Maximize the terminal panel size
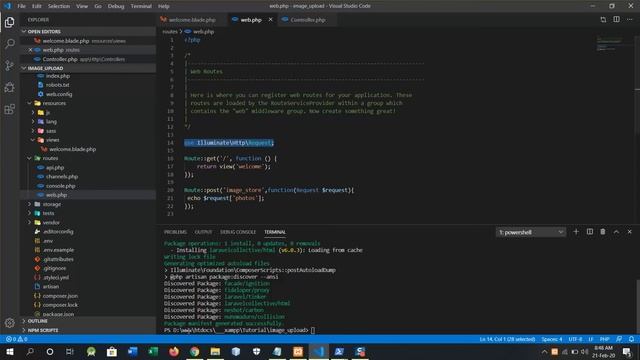 coord(616,232)
